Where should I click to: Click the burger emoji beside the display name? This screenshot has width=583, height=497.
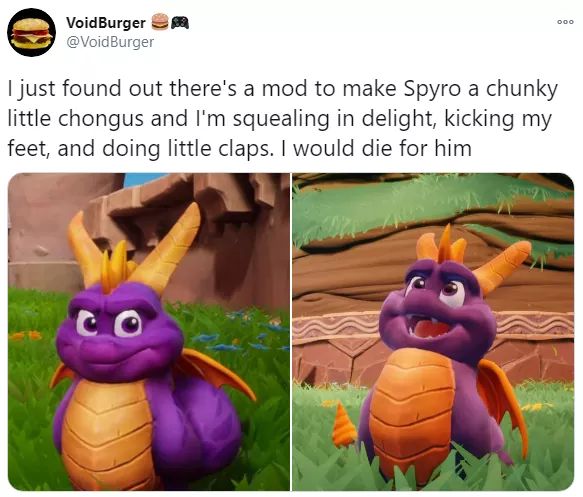[x=160, y=22]
